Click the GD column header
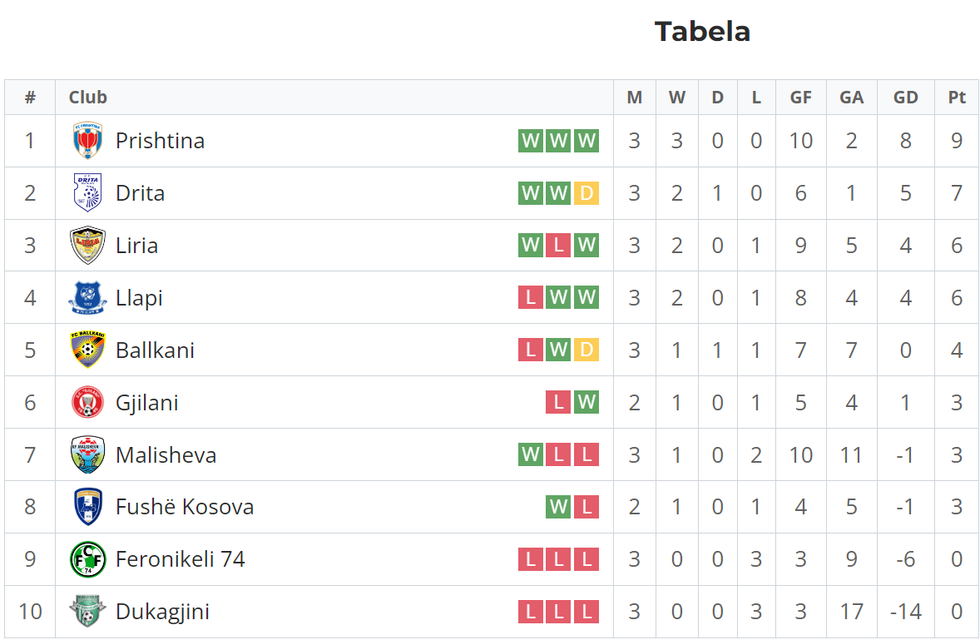This screenshot has height=641, width=980. coord(905,97)
